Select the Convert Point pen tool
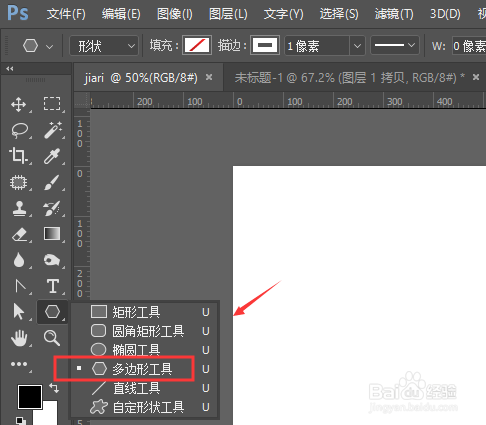Viewport: 486px width, 425px height. coord(20,286)
